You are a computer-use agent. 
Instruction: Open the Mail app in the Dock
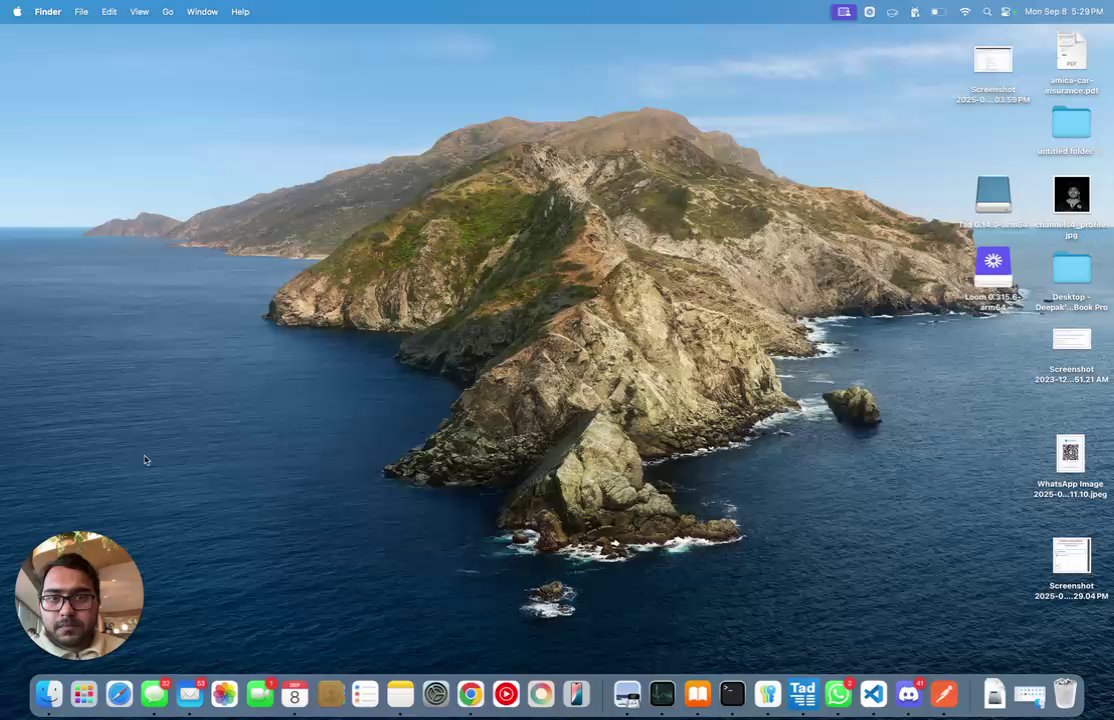pos(189,693)
